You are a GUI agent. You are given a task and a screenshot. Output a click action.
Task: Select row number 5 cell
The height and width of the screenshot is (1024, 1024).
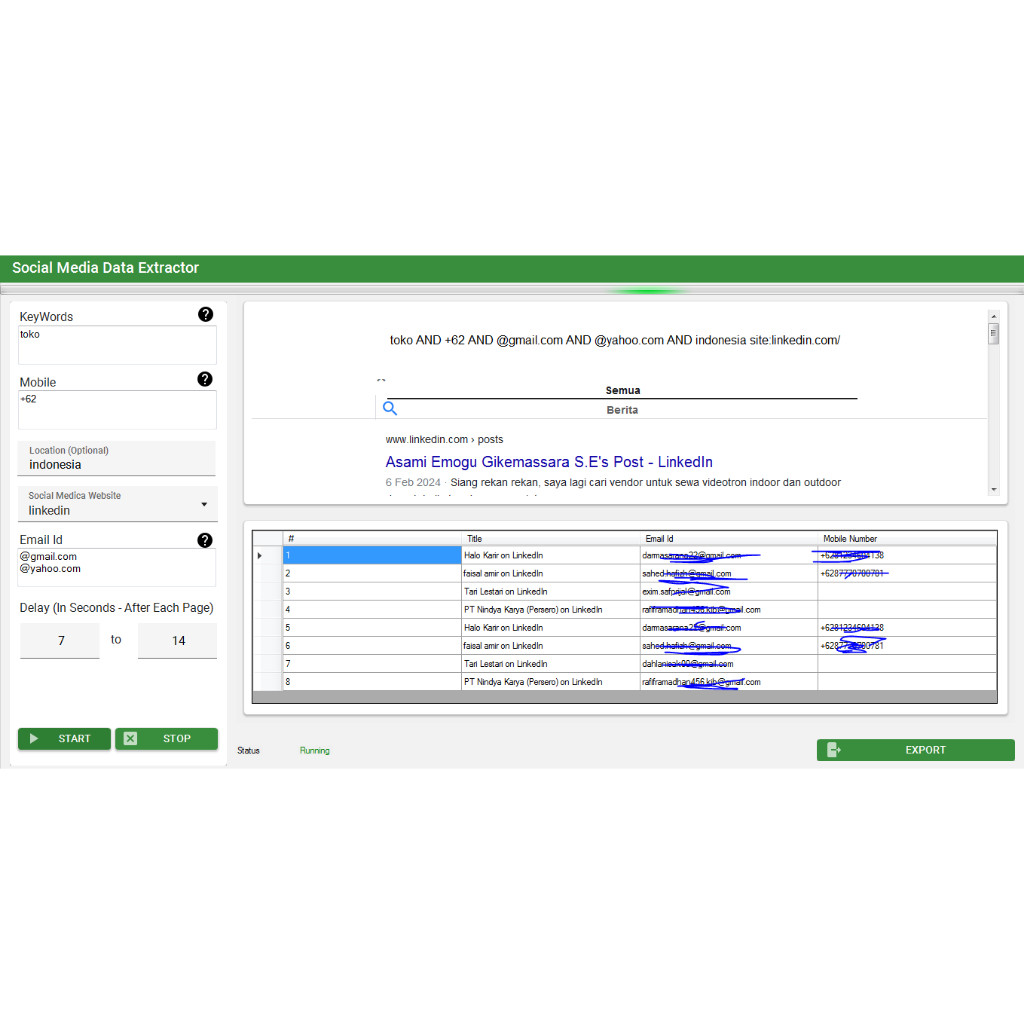pos(372,628)
